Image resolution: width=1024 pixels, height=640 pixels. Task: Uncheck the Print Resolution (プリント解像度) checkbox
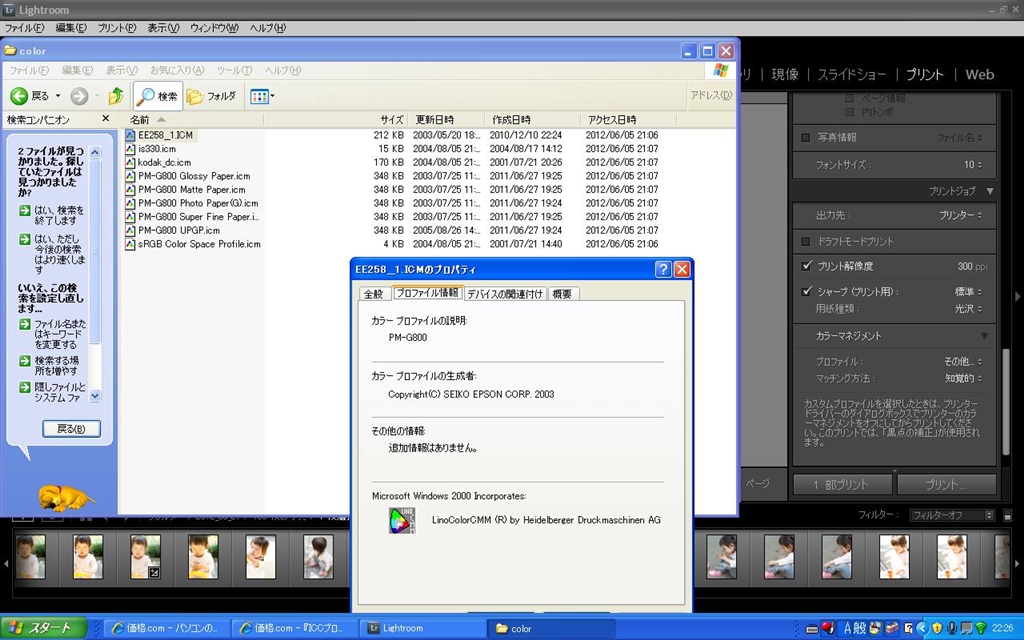806,266
